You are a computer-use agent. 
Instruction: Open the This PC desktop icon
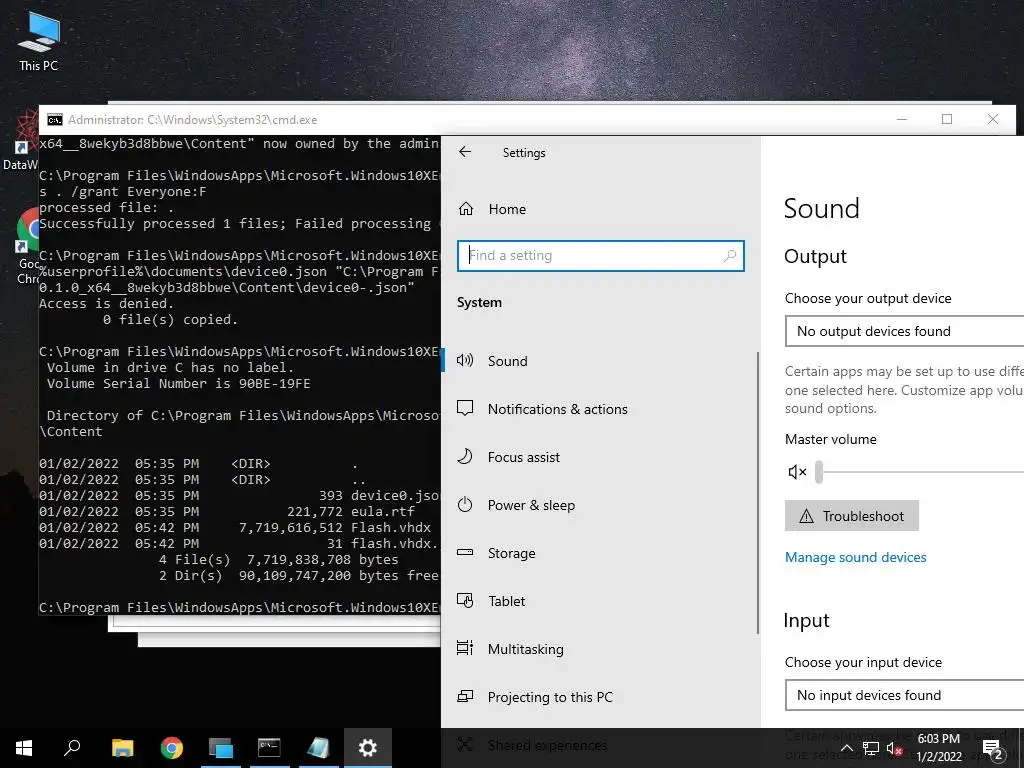pos(39,40)
